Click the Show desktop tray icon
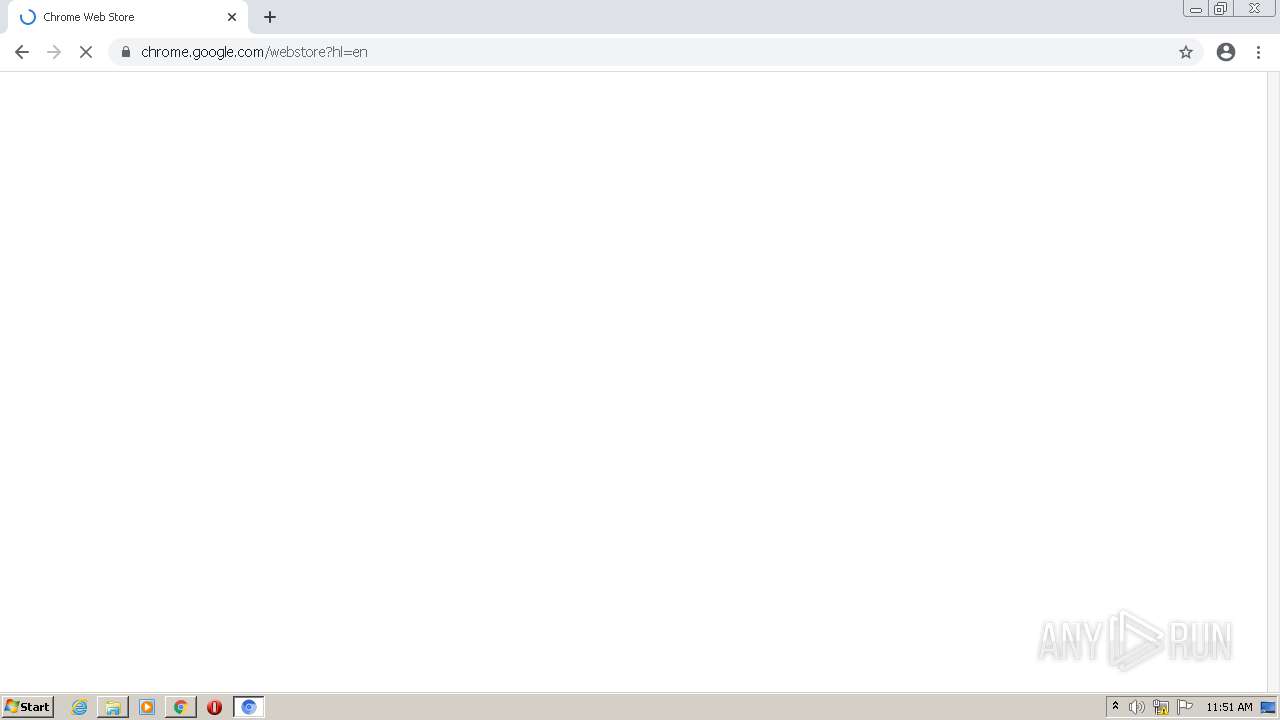 (x=1268, y=707)
